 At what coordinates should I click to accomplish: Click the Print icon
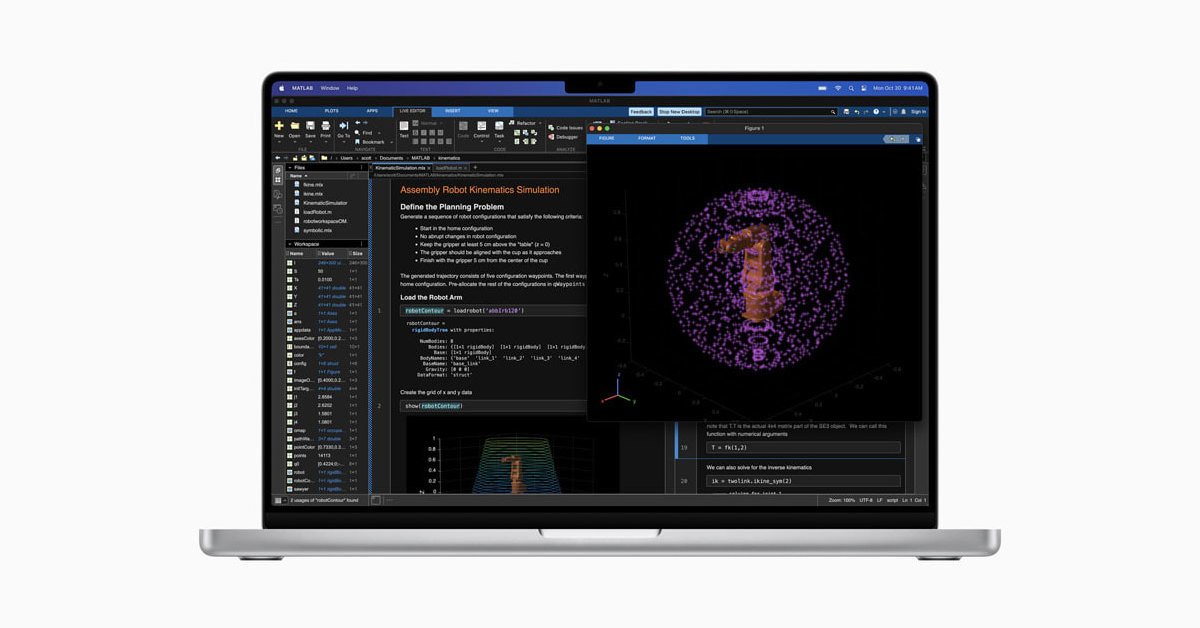tap(325, 126)
